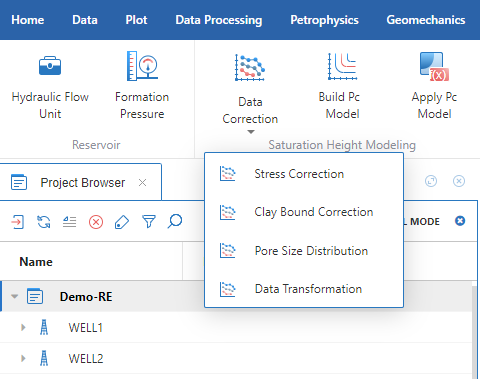480x379 pixels.
Task: Select the tag label icon in browser toolbar
Action: (x=122, y=222)
